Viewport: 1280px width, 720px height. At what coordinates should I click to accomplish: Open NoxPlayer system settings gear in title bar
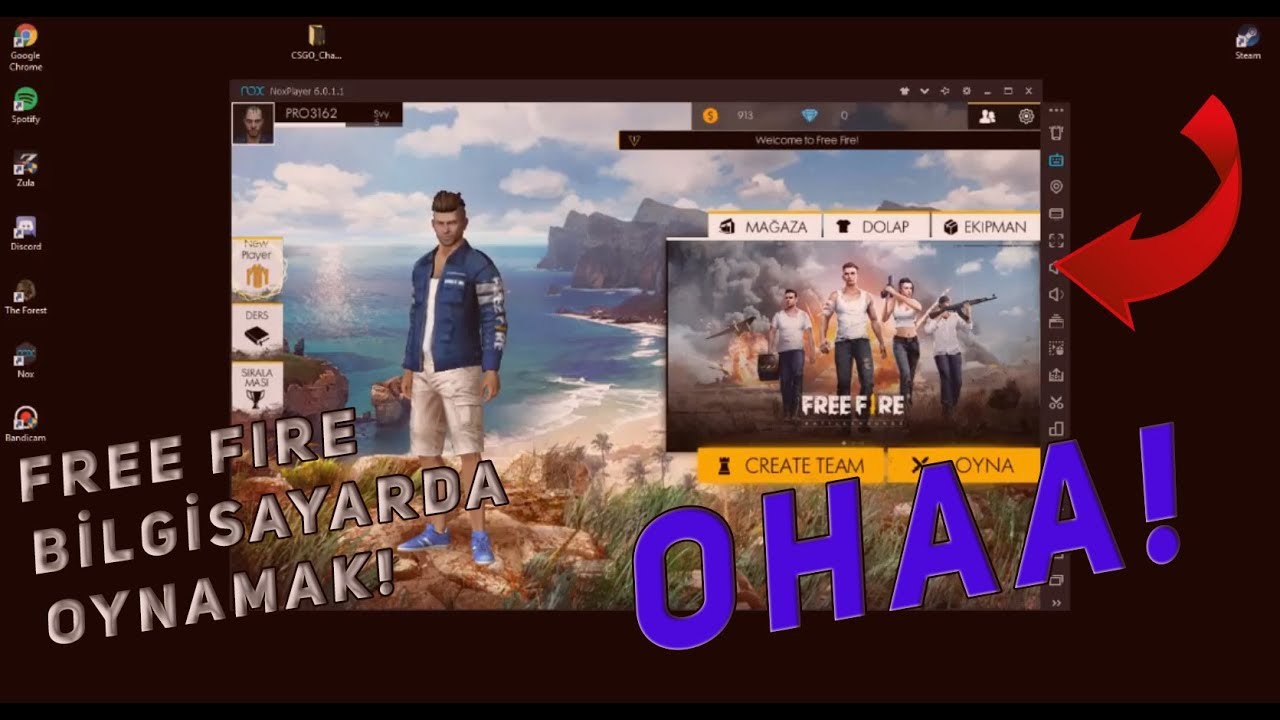[966, 91]
